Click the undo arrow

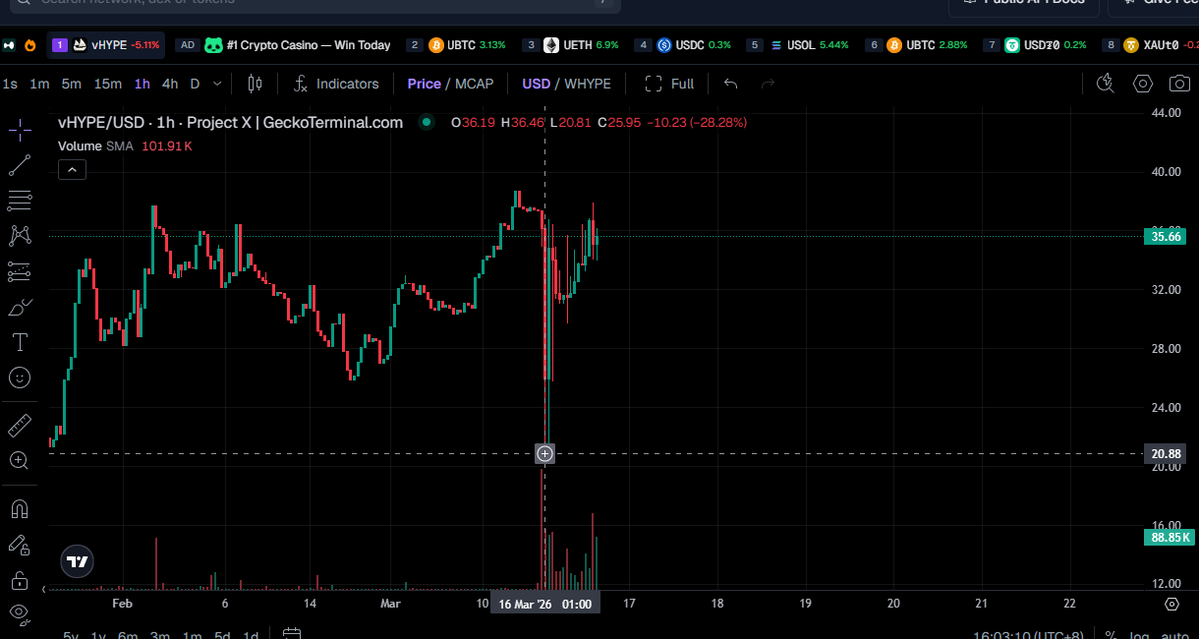(731, 84)
